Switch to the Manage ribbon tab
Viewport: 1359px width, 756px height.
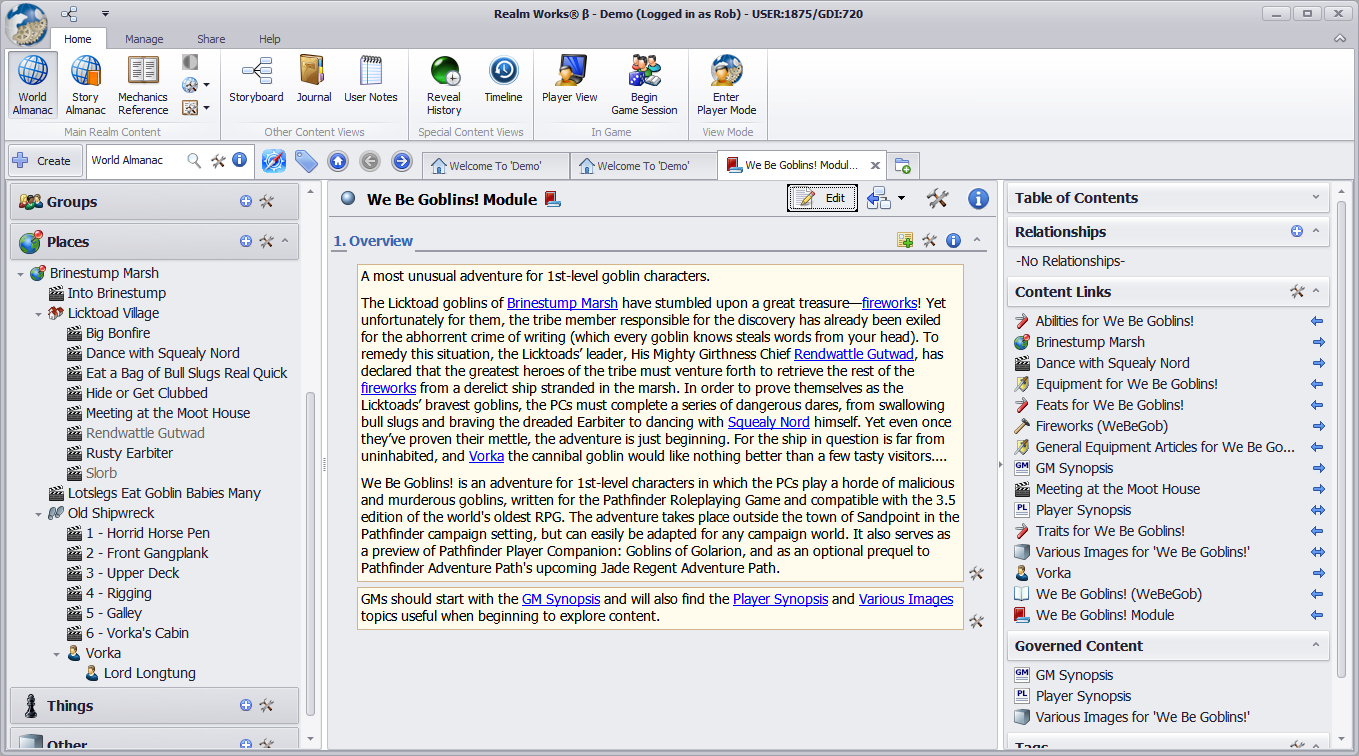point(144,39)
